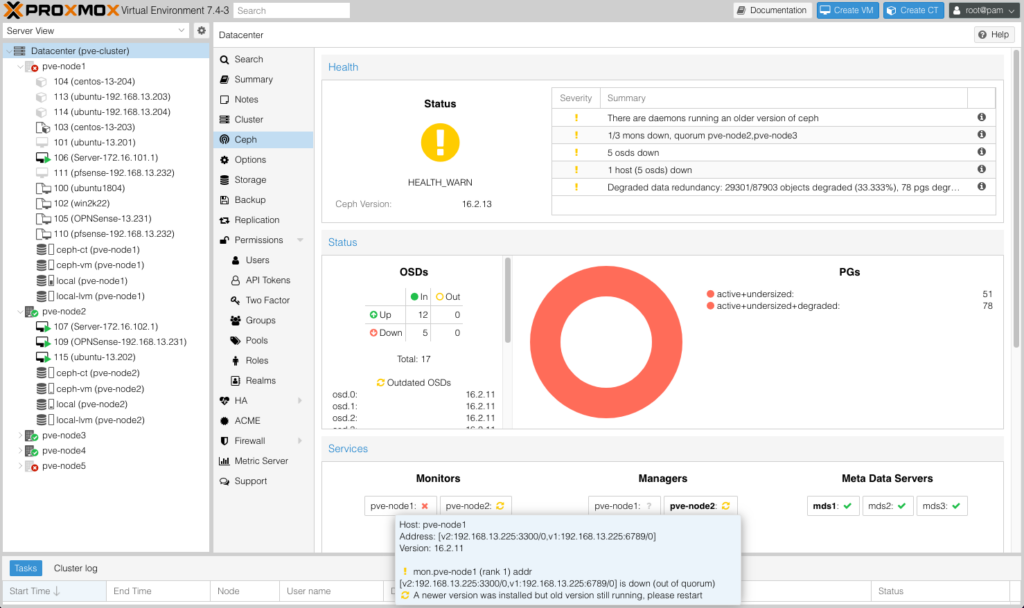Viewport: 1024px width, 608px height.
Task: Open the Storage database icon
Action: 224,180
